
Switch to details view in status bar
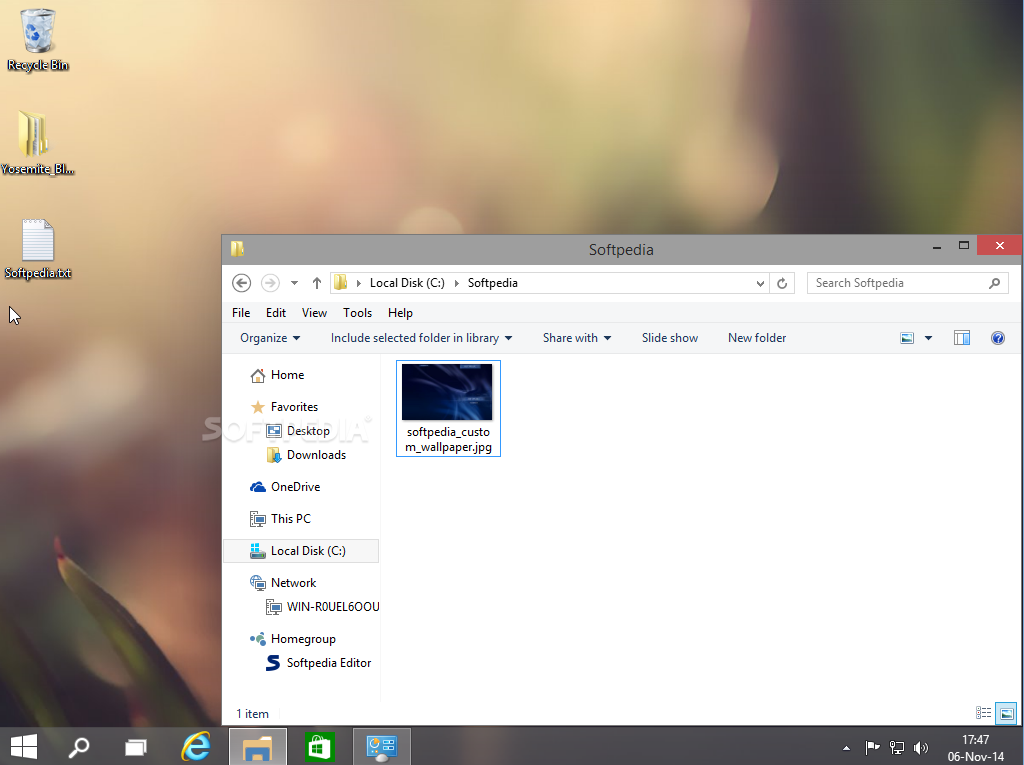pos(984,713)
